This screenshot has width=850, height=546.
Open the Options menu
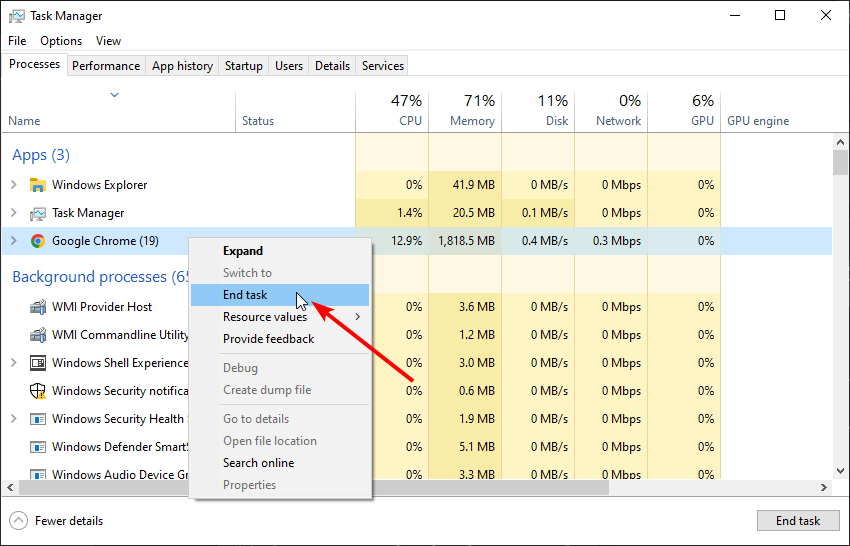[61, 41]
